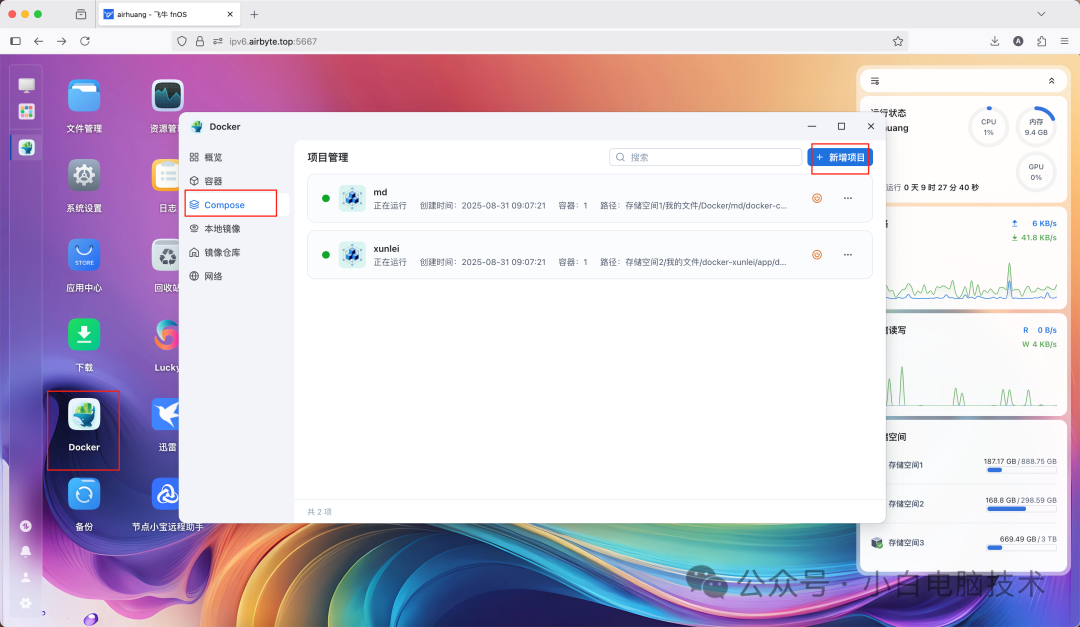Open the user account icon in fnOS sidebar
Viewport: 1080px width, 627px height.
click(25, 577)
